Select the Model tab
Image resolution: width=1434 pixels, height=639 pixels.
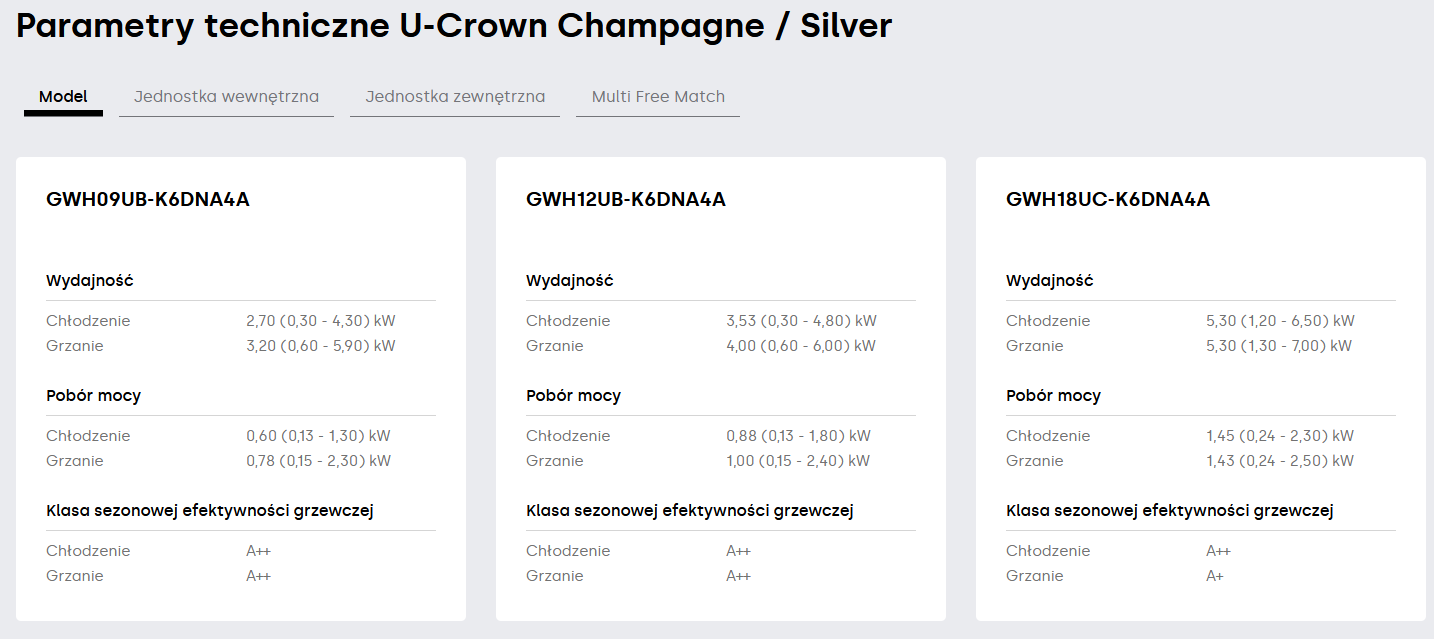(63, 97)
